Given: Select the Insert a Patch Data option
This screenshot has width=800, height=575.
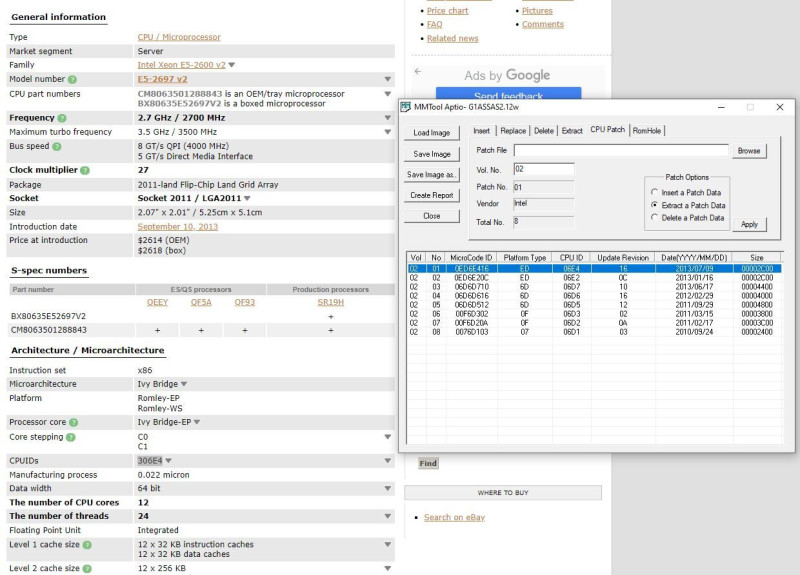Looking at the screenshot, I should coord(654,192).
